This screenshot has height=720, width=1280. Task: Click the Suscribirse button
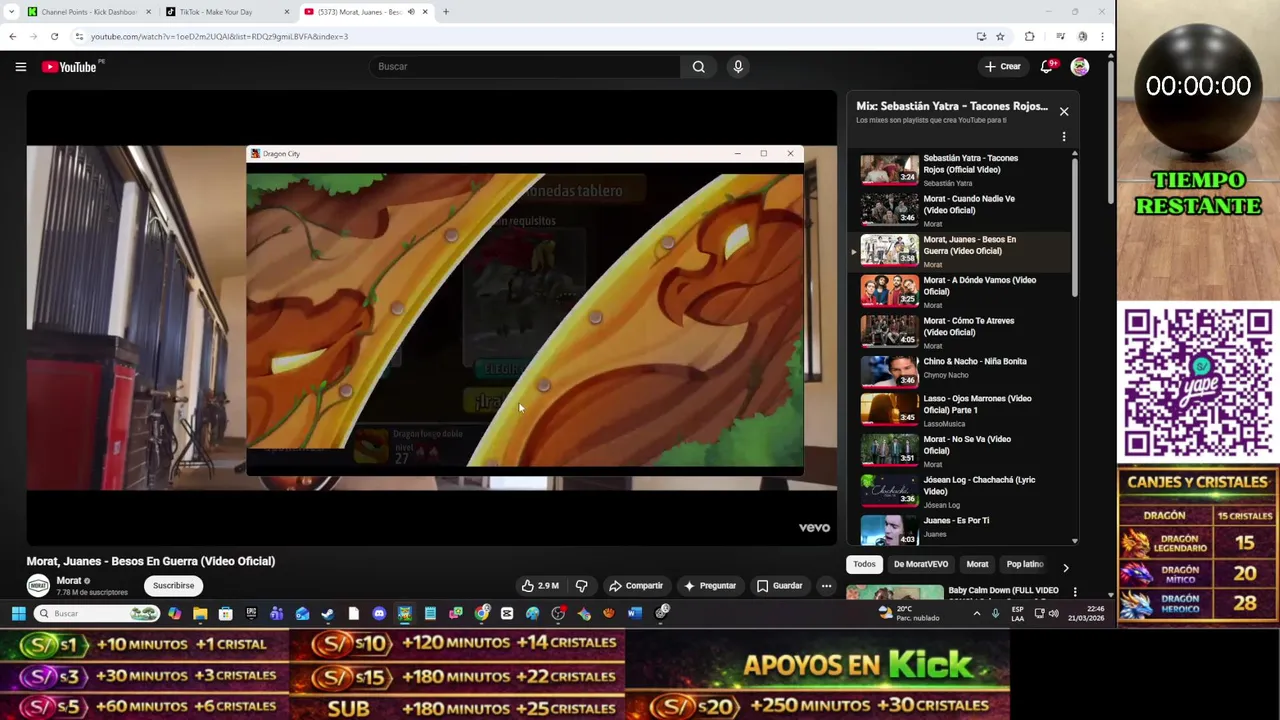pos(173,586)
